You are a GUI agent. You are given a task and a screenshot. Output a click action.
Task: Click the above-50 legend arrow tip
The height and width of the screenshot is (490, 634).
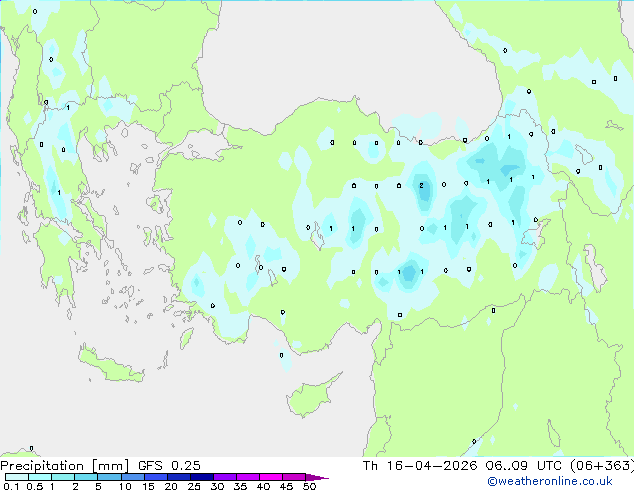[x=317, y=477]
